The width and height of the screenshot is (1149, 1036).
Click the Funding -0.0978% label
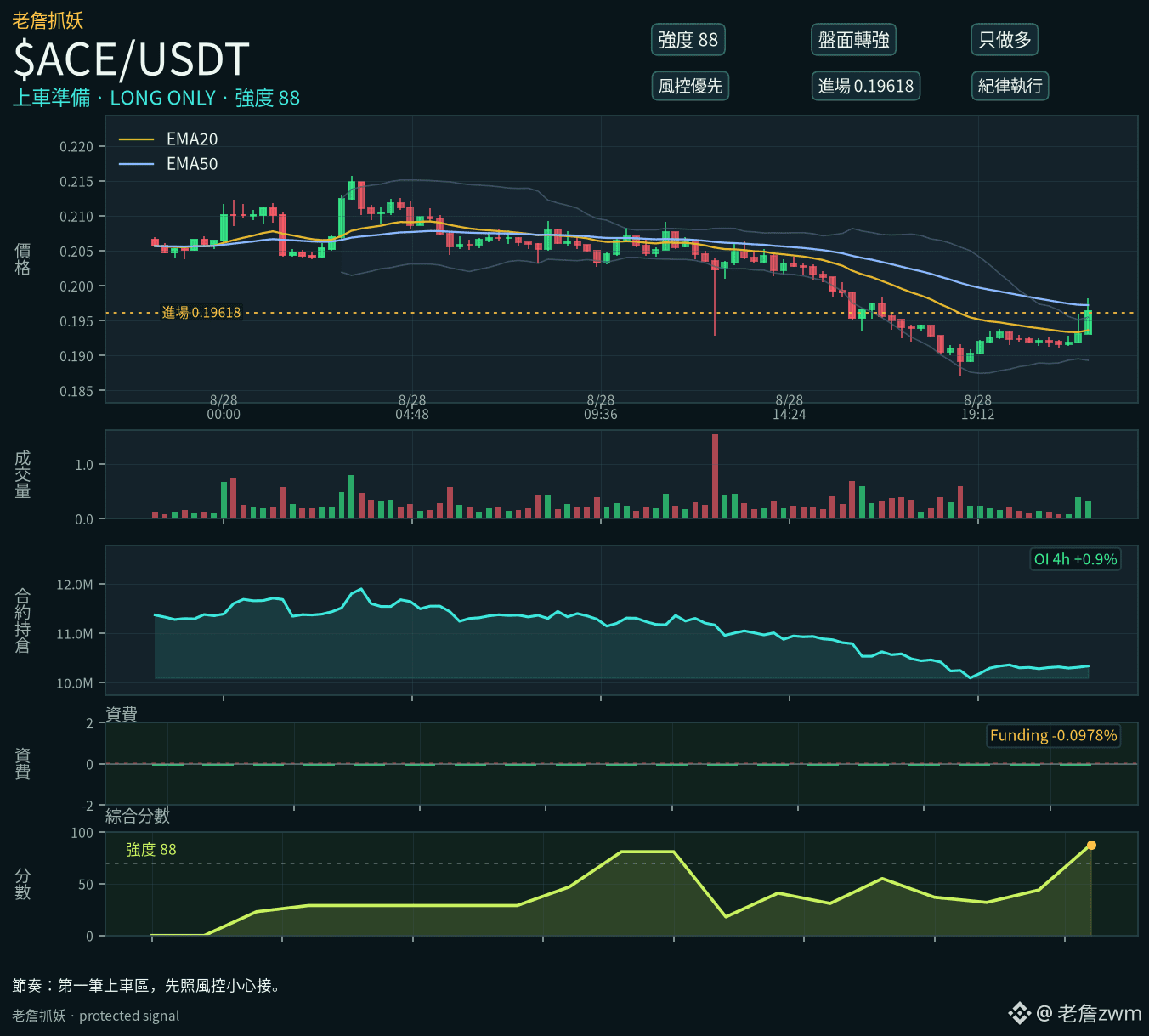pos(1053,735)
